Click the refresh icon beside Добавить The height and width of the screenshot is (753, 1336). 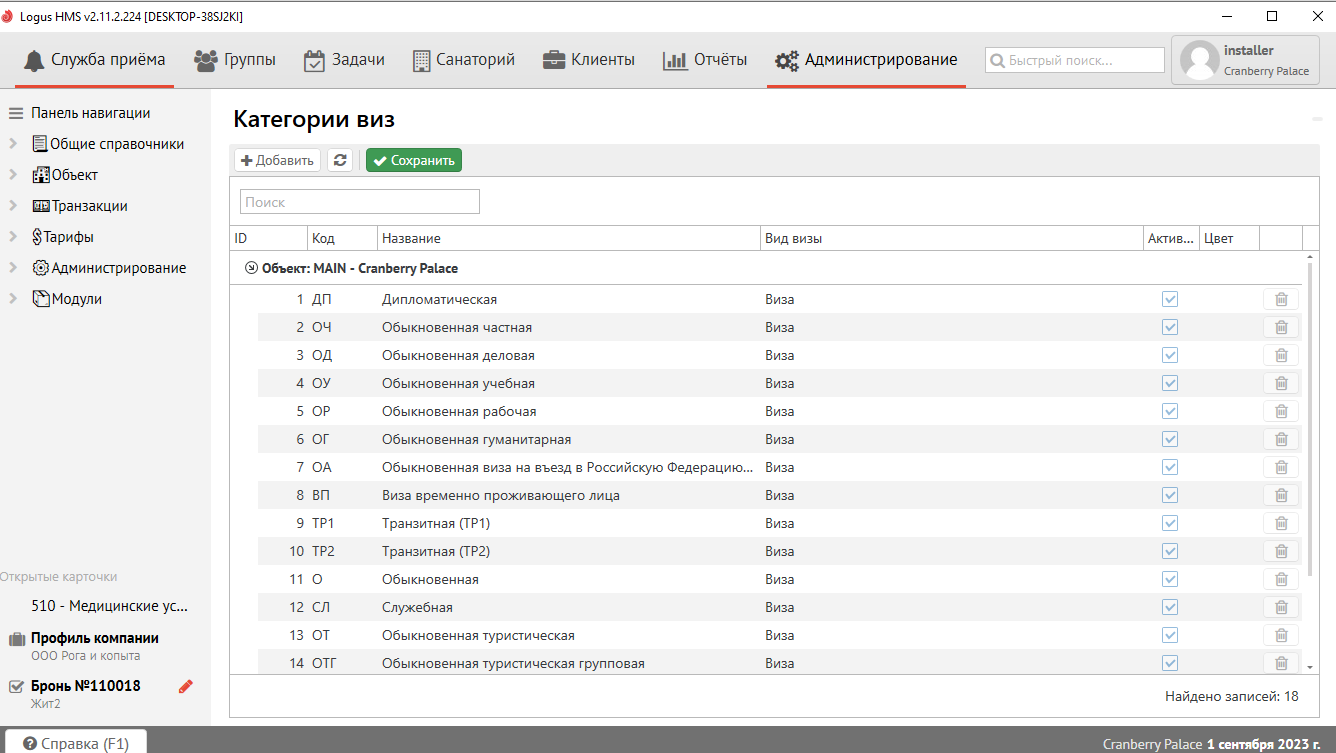(340, 160)
